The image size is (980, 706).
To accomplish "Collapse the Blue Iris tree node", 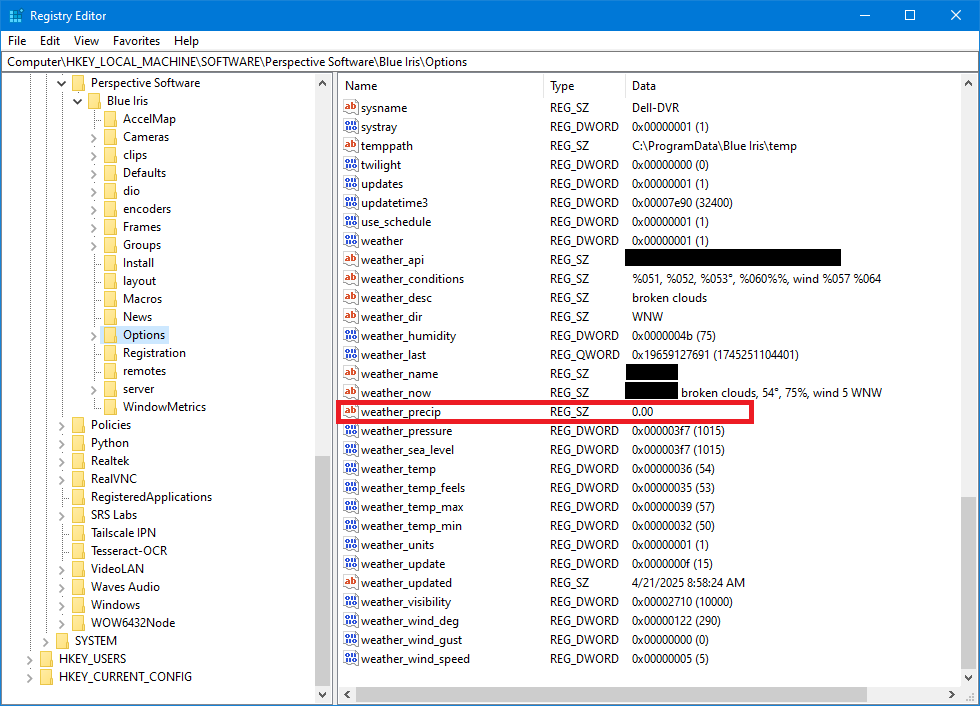I will [77, 101].
